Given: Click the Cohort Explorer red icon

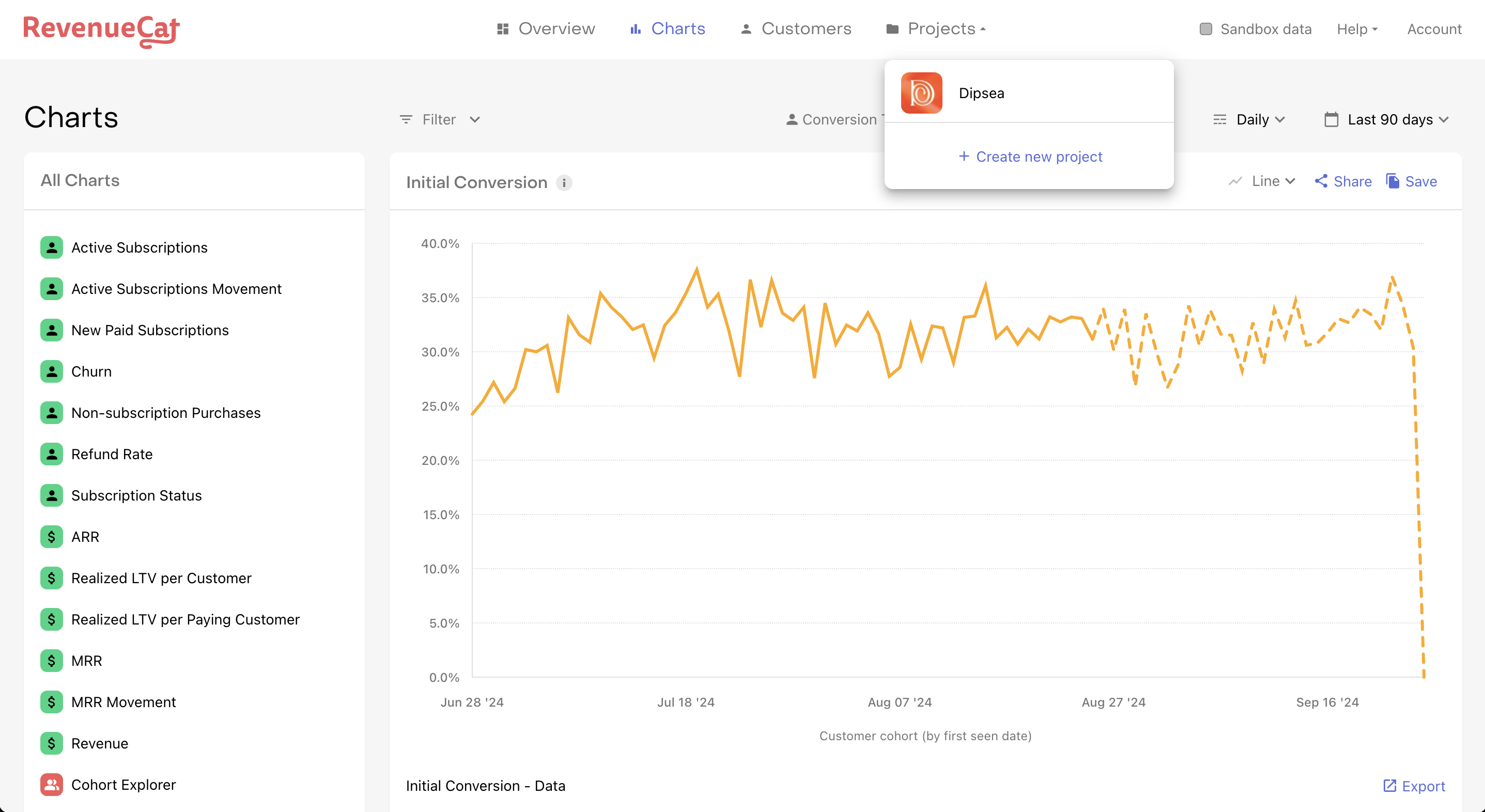Looking at the screenshot, I should (x=51, y=784).
